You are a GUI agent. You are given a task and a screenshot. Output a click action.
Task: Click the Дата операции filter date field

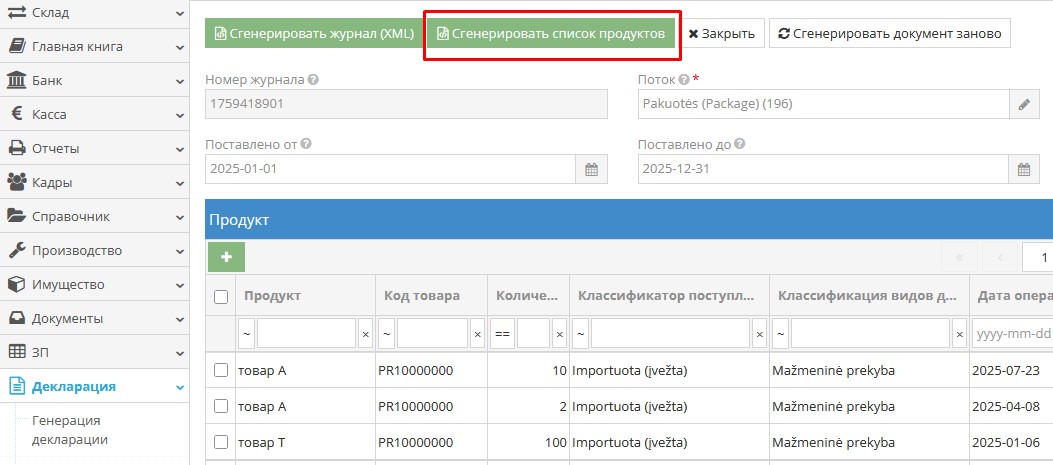1012,333
